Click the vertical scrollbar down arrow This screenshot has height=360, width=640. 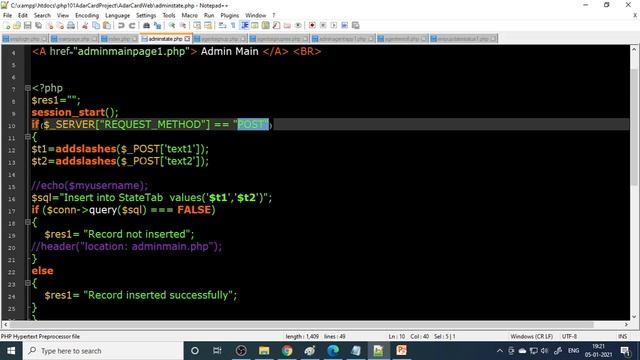tap(634, 316)
